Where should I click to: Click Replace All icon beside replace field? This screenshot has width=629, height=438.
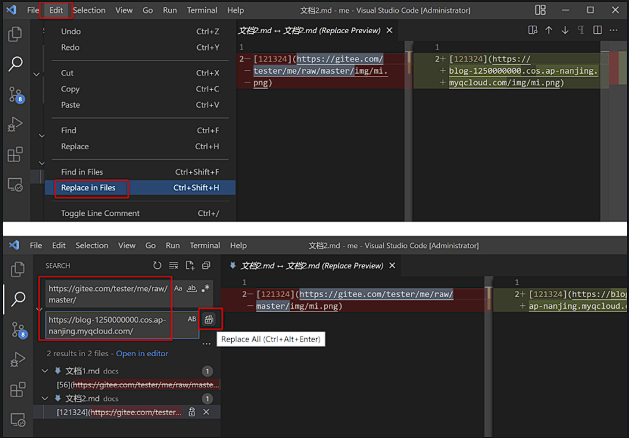coord(209,319)
